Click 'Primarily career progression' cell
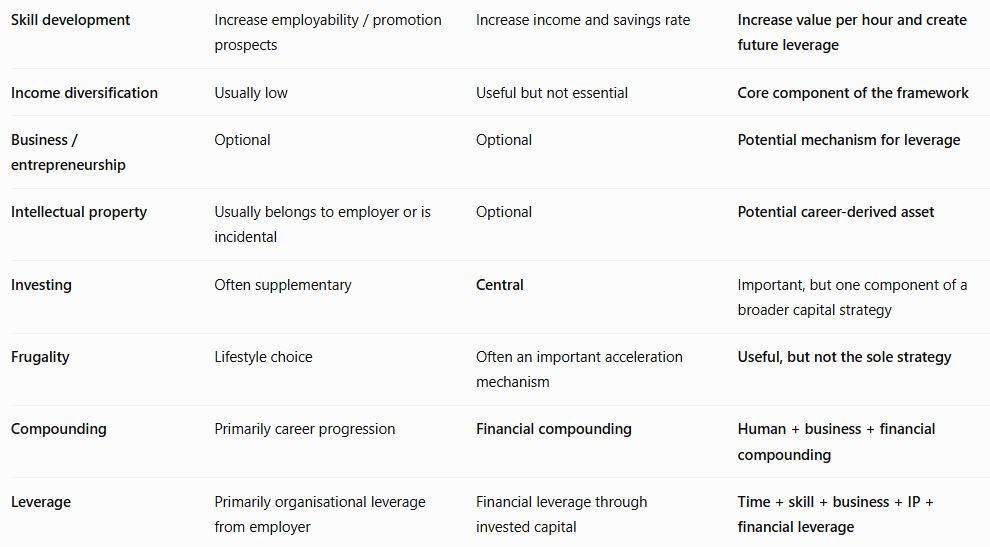Image resolution: width=990 pixels, height=547 pixels. [x=304, y=429]
